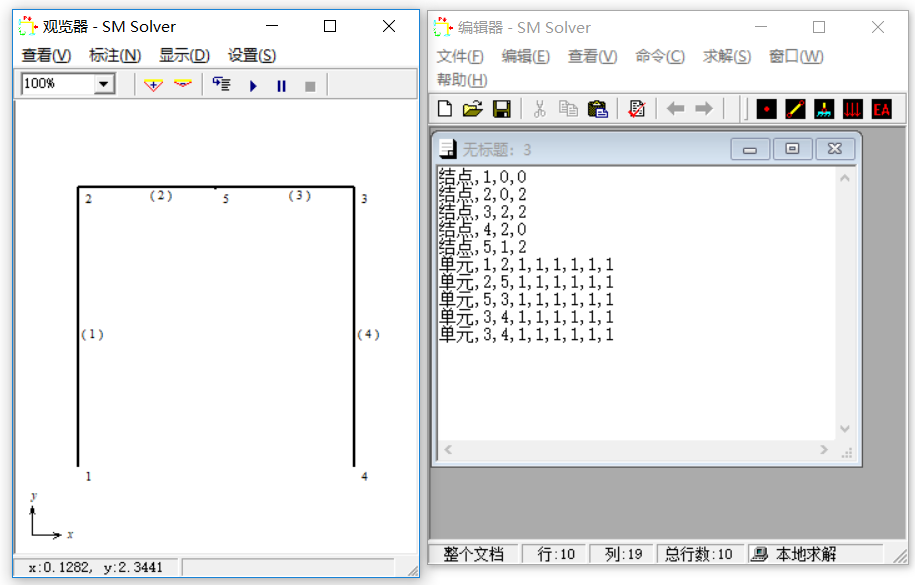
Task: Click the element label (1) in viewer
Action: [92, 334]
